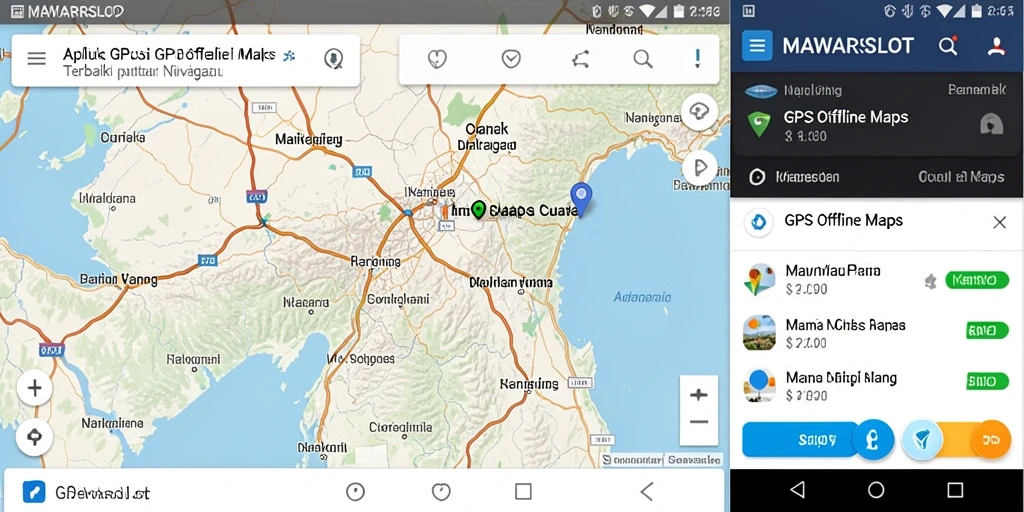Click the round plus button at map left

[x=35, y=389]
